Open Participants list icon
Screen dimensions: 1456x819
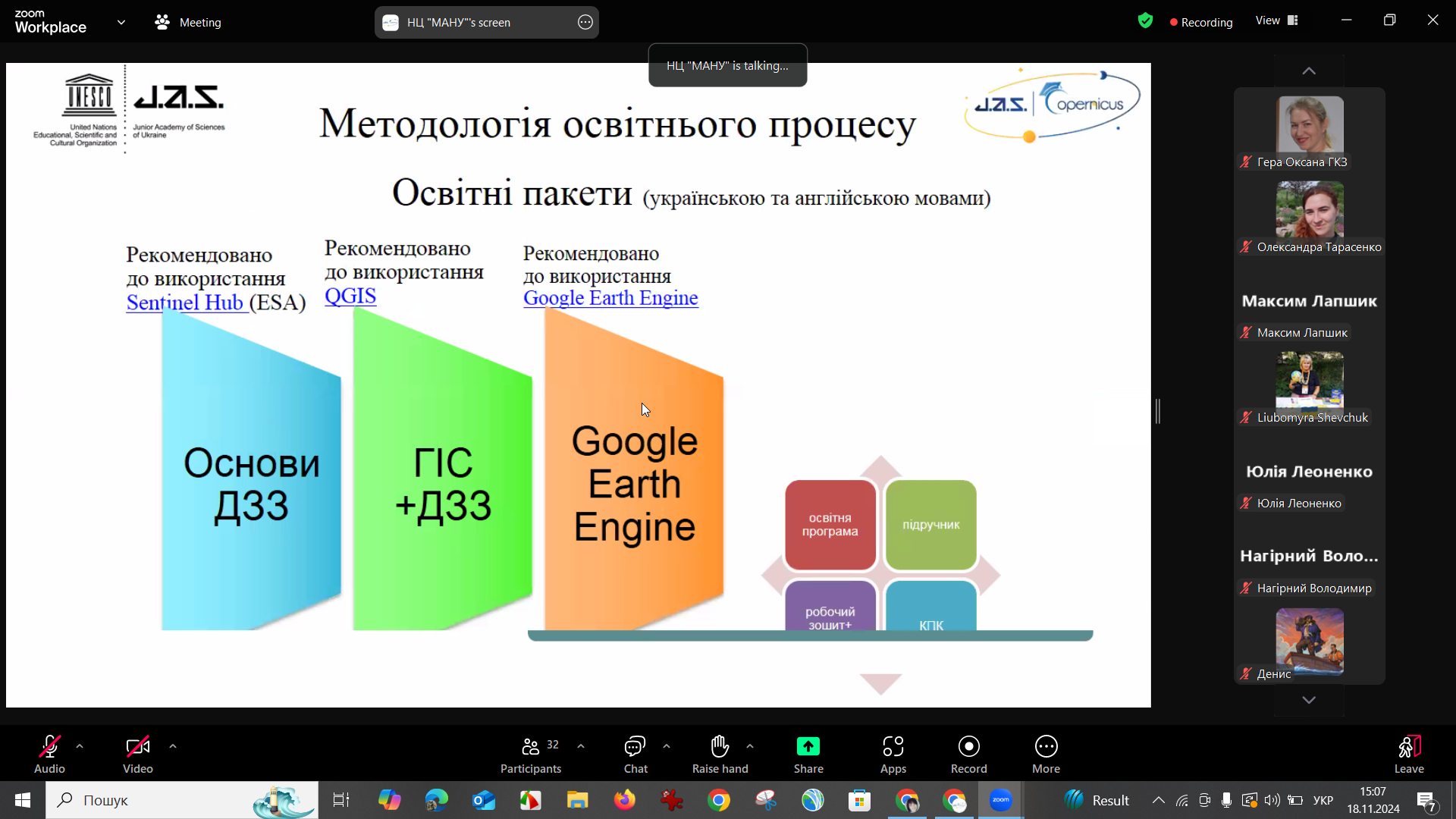pyautogui.click(x=531, y=747)
